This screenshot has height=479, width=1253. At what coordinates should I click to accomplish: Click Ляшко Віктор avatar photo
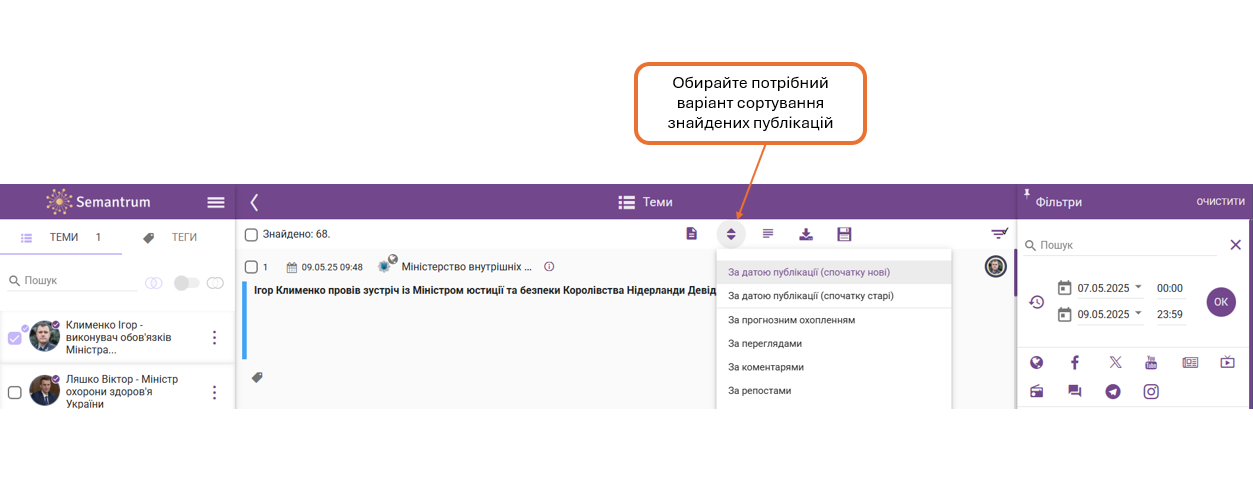click(x=44, y=391)
